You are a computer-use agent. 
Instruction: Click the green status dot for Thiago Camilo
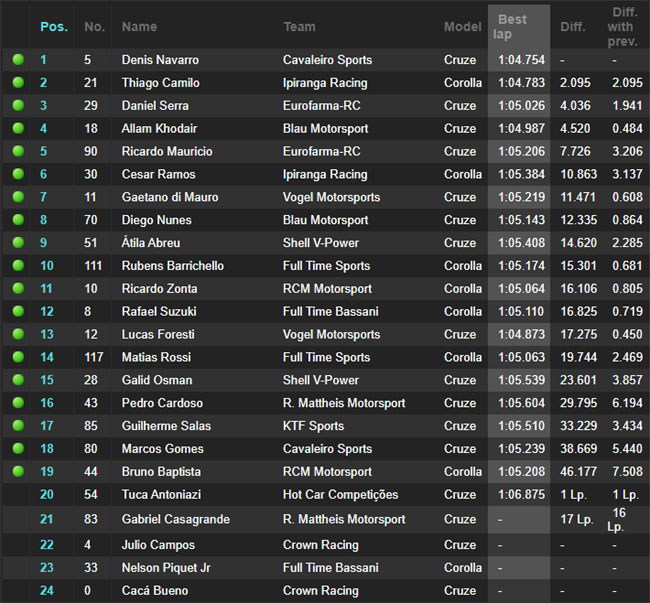tap(18, 82)
